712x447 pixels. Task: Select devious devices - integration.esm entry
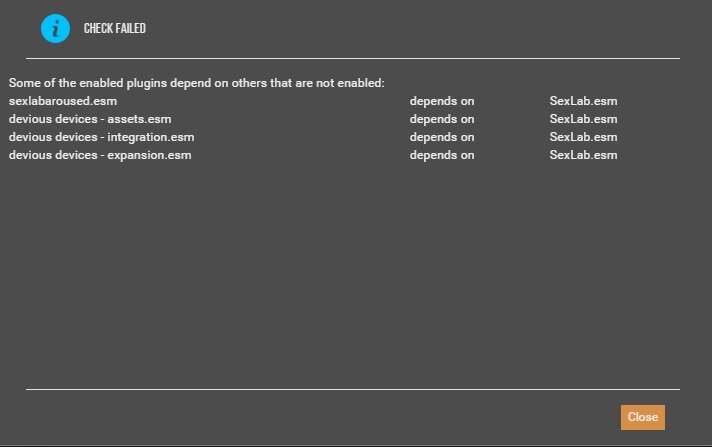coord(101,137)
